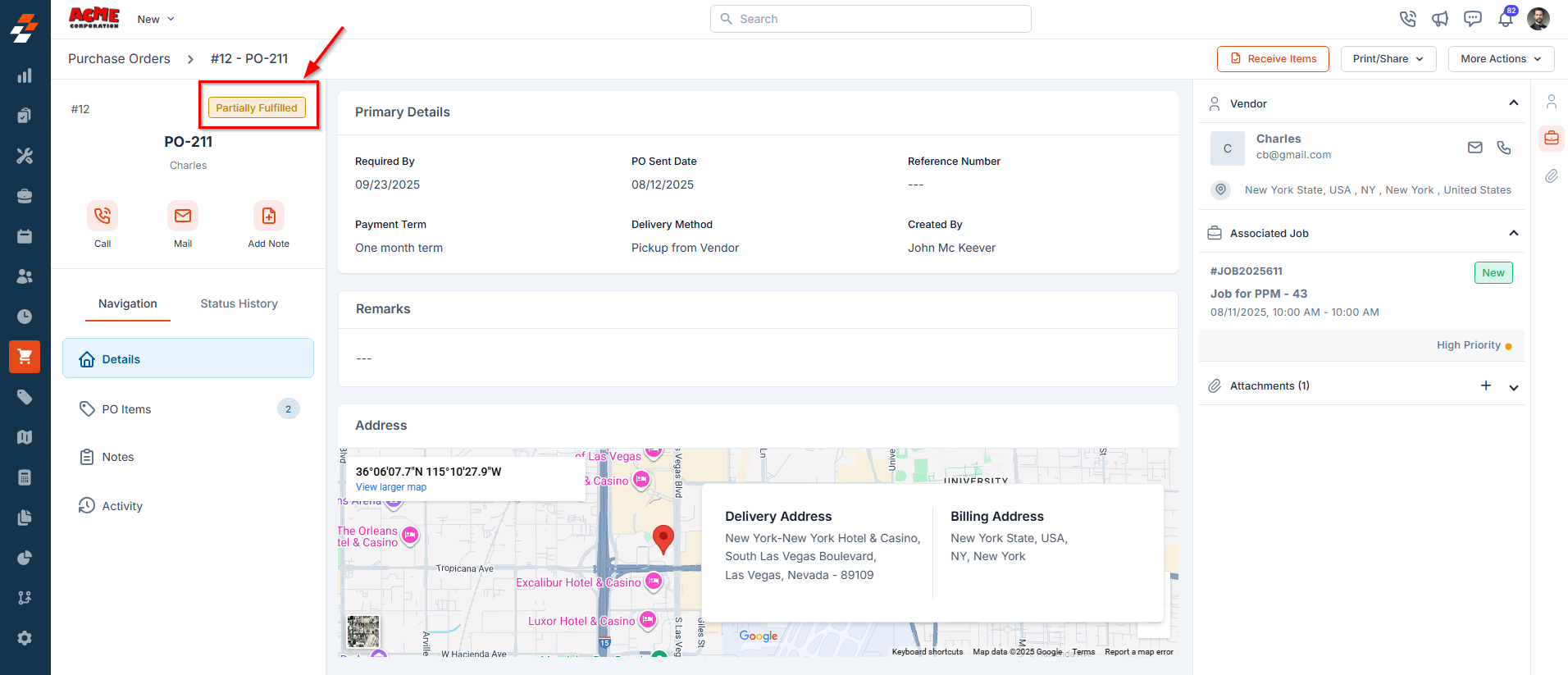Image resolution: width=1568 pixels, height=675 pixels.
Task: Click the High Priority label
Action: (x=1469, y=345)
